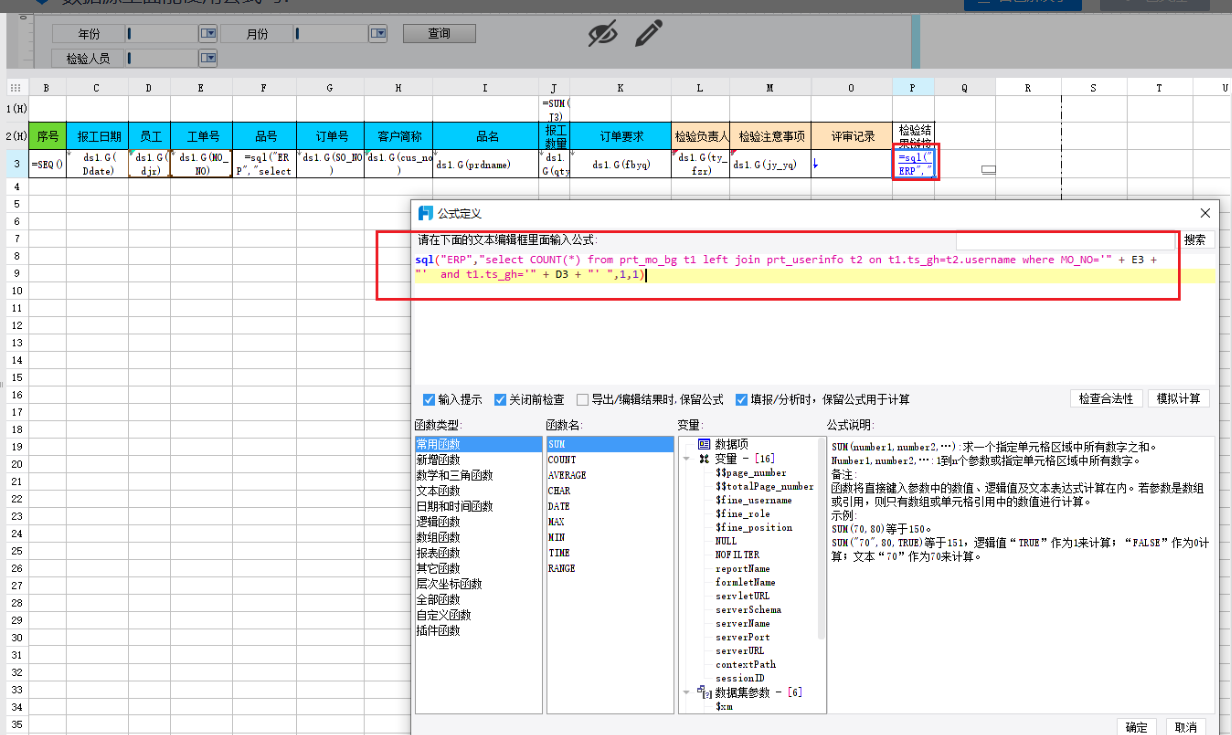Uncheck 关闭前检查 checkbox
1232x735 pixels.
tap(500, 399)
